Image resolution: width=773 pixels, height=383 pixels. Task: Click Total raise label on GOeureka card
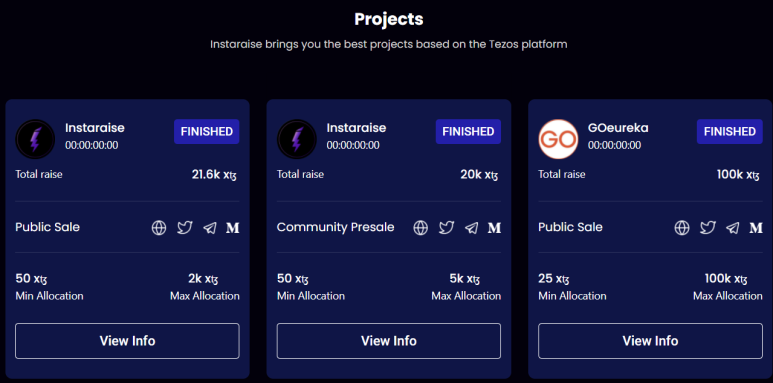[562, 174]
